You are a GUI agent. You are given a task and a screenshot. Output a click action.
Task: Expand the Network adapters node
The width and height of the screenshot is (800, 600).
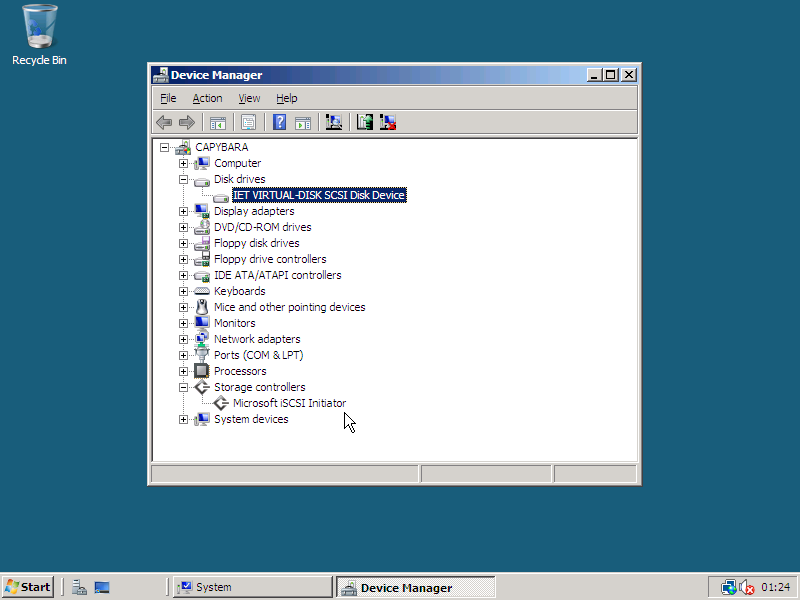point(184,338)
